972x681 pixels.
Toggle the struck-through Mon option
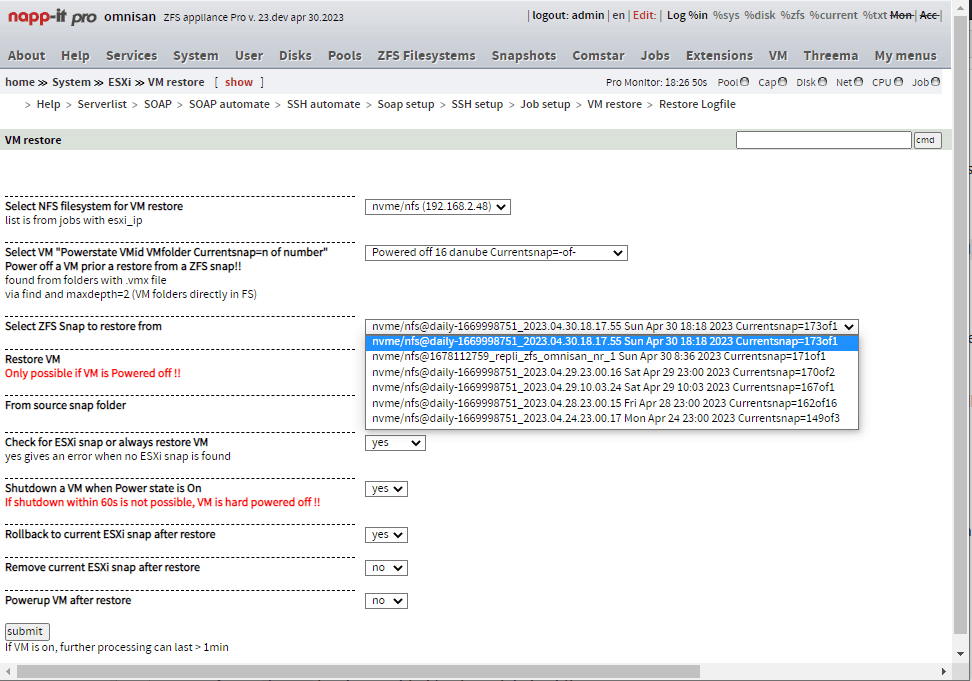[901, 15]
